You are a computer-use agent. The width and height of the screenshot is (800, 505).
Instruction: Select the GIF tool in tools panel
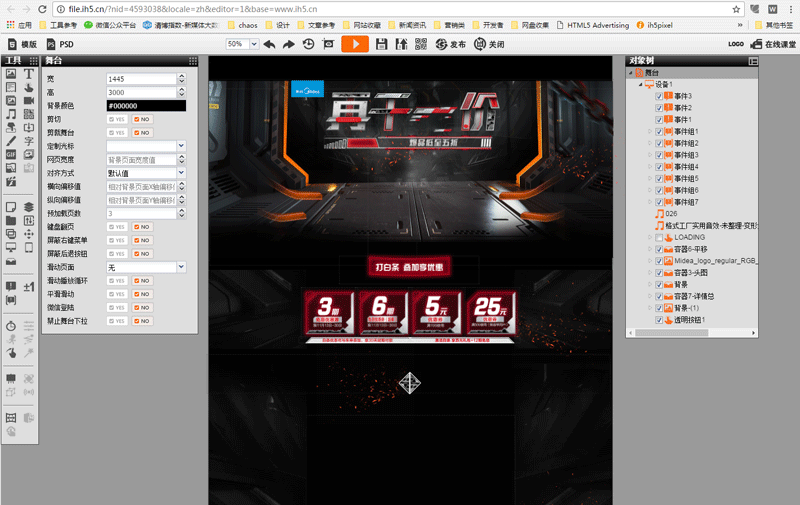point(12,155)
